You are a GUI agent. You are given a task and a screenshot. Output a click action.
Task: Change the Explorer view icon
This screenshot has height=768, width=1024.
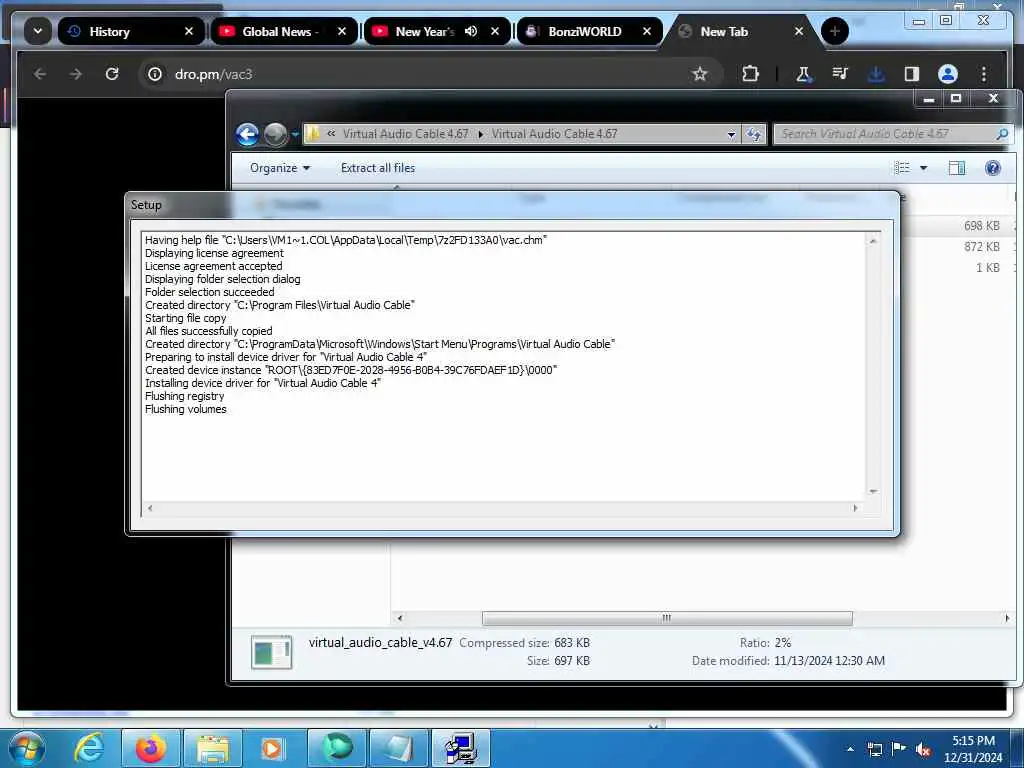(902, 168)
